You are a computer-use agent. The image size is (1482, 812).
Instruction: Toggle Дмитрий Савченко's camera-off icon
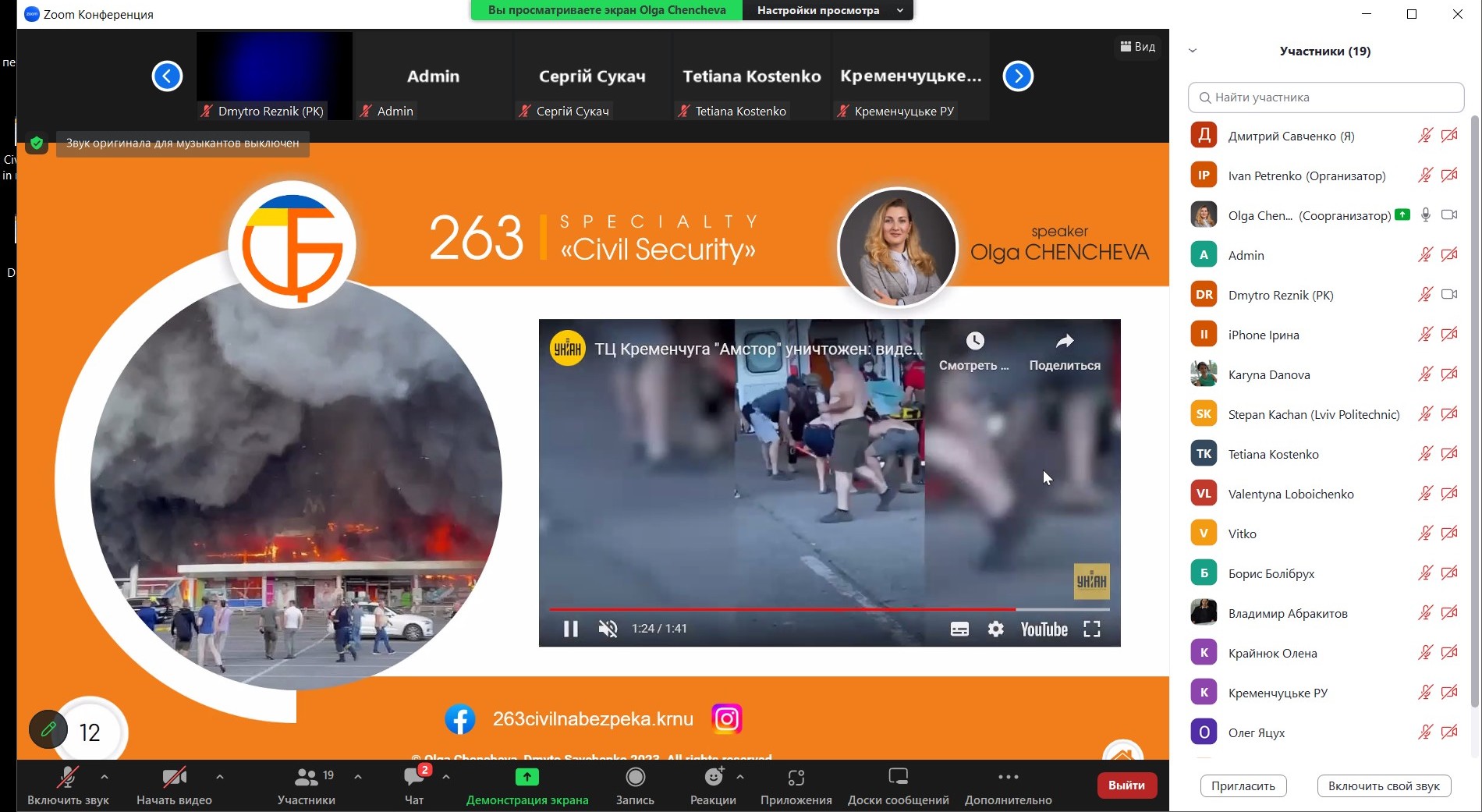1449,136
